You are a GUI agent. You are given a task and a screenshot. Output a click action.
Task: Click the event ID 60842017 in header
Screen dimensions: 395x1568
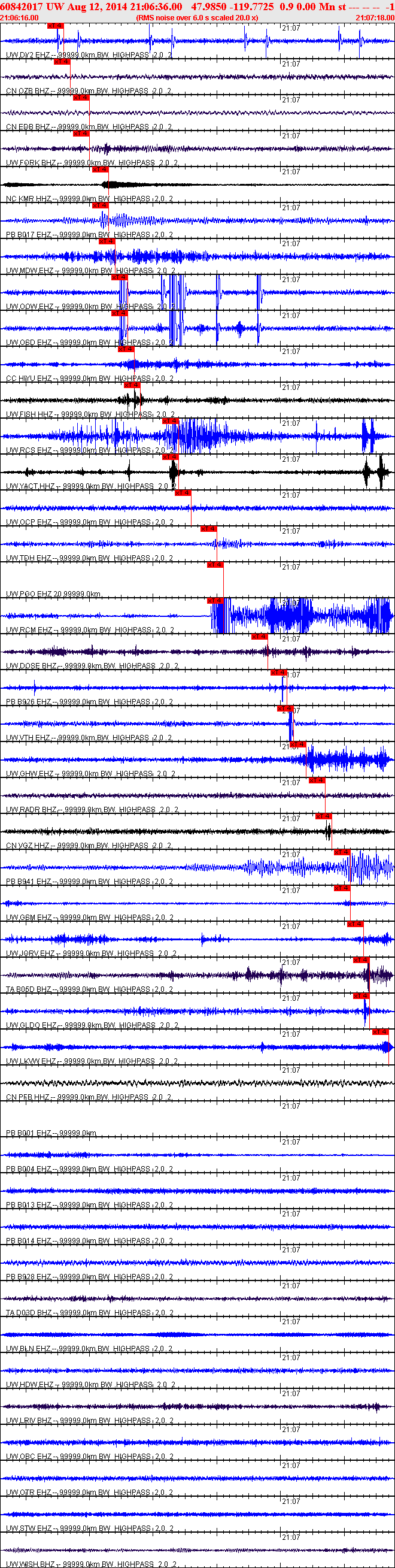tap(22, 6)
